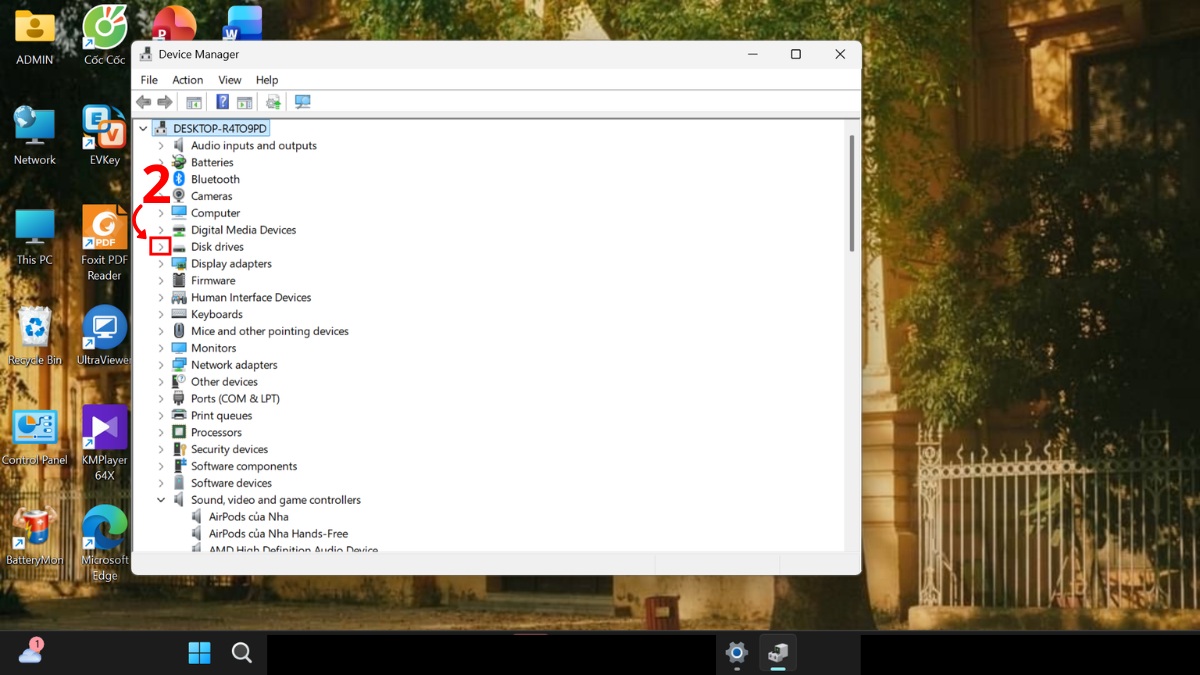Open the Action menu
This screenshot has width=1200, height=675.
point(187,80)
